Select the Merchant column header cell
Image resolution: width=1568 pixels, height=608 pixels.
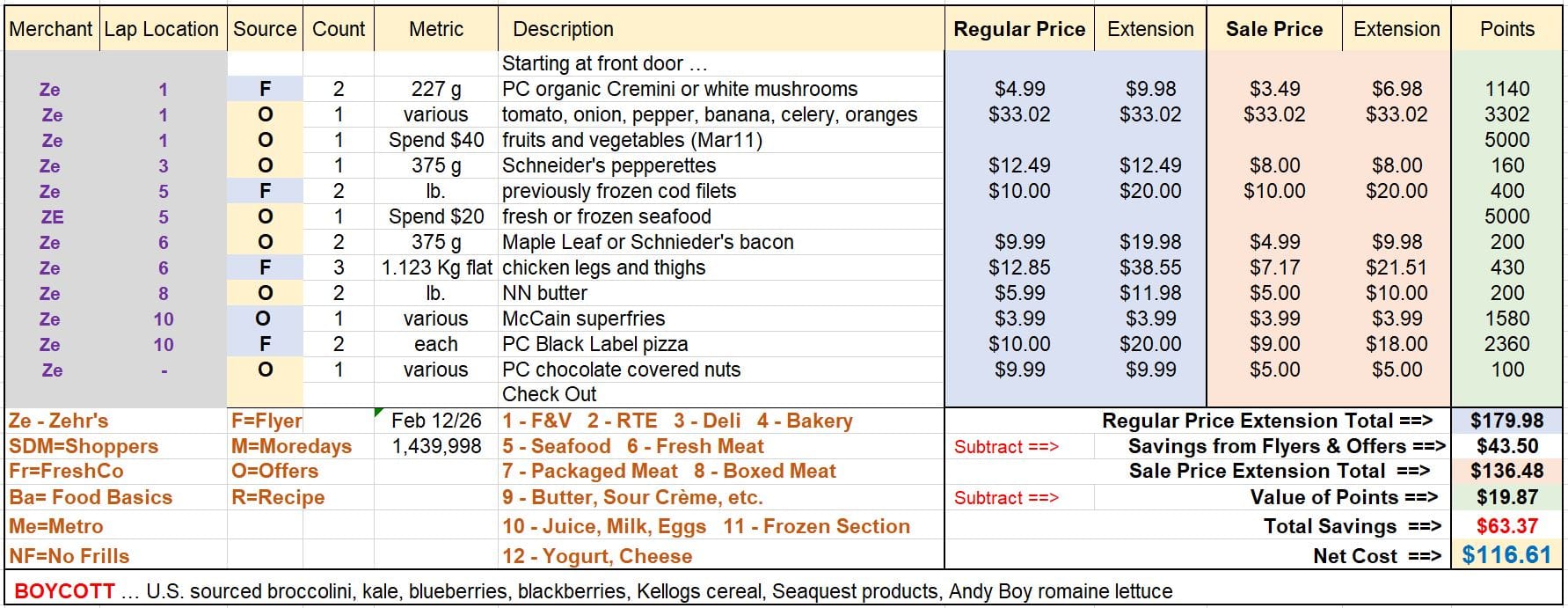tap(50, 29)
